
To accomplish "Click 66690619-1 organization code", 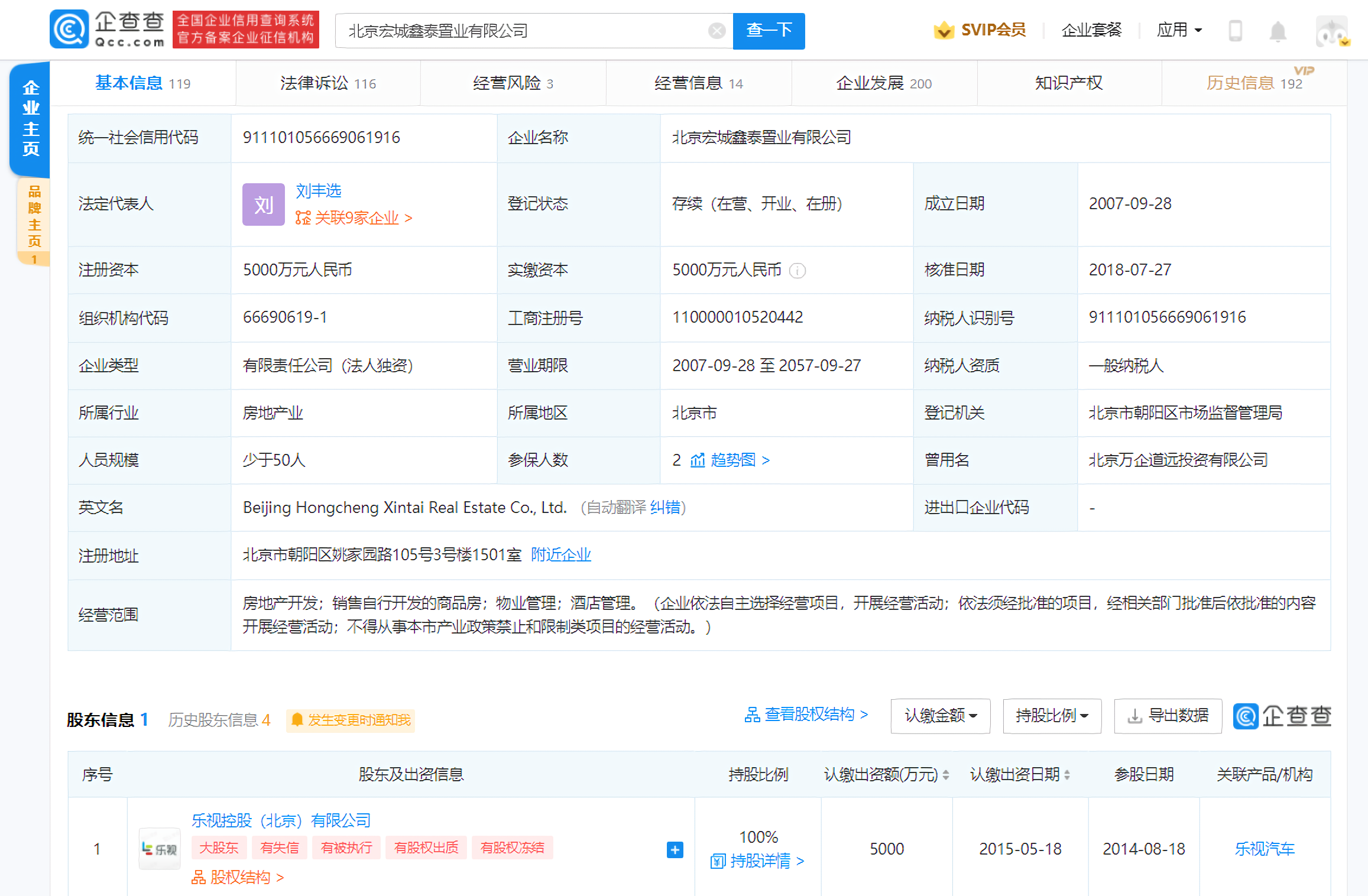I will coord(285,317).
